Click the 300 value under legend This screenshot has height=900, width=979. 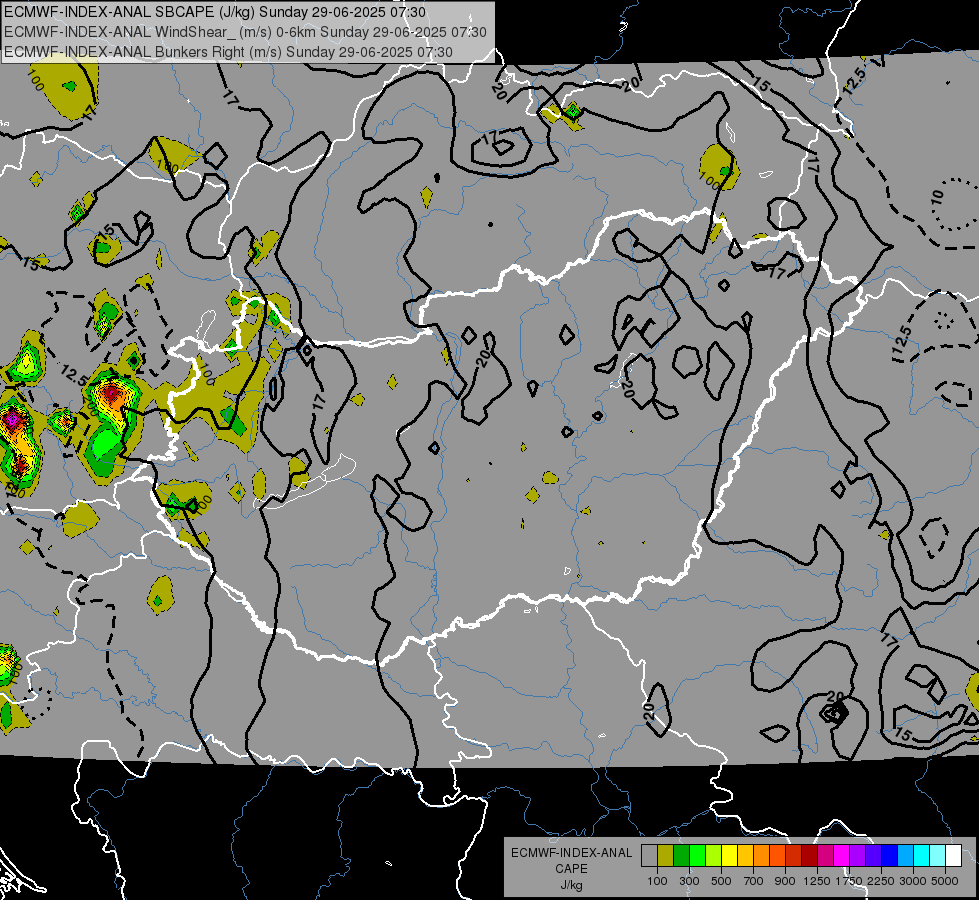tap(689, 881)
